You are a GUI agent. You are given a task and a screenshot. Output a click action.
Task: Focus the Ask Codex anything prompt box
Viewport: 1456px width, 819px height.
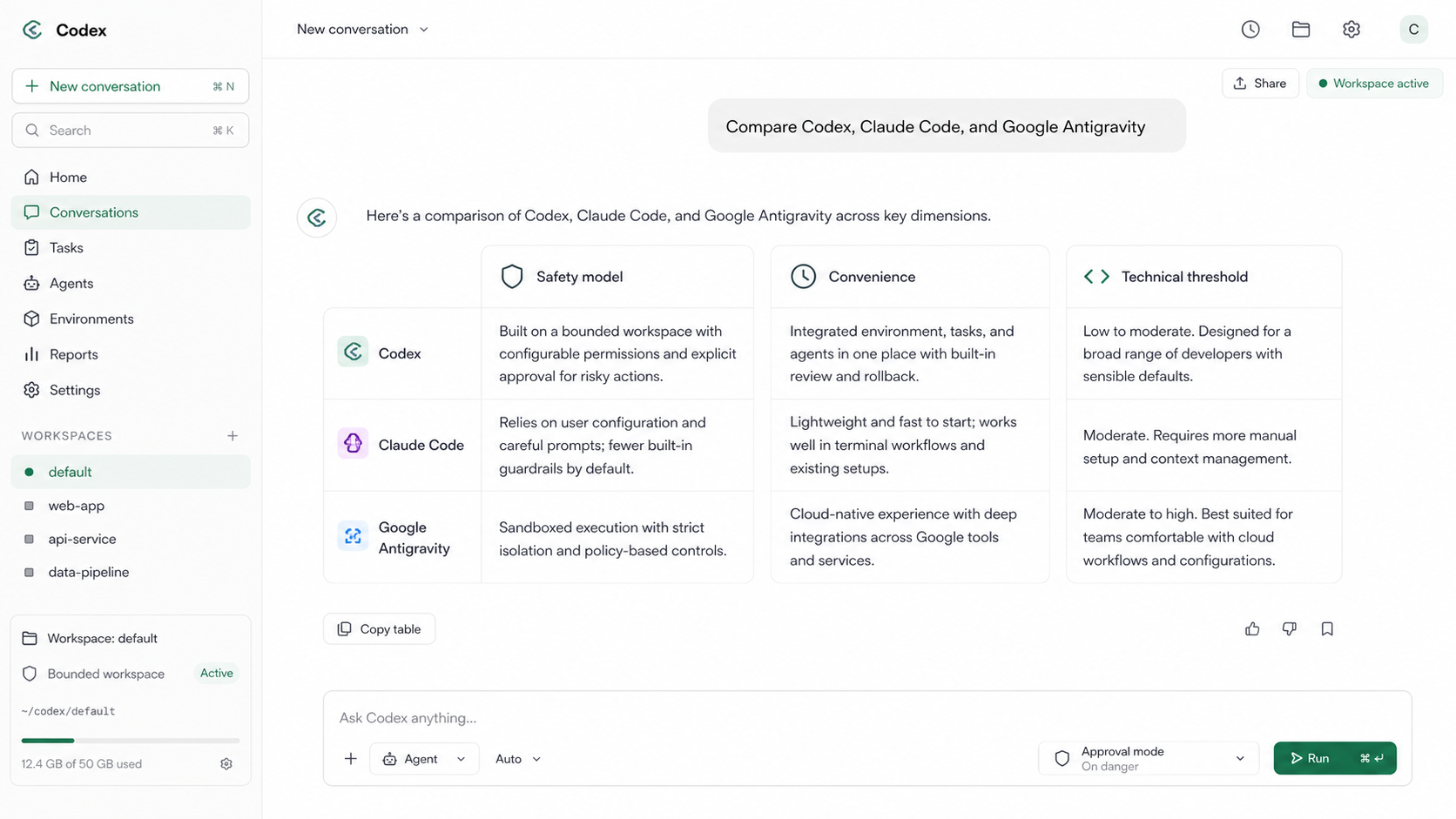point(867,718)
